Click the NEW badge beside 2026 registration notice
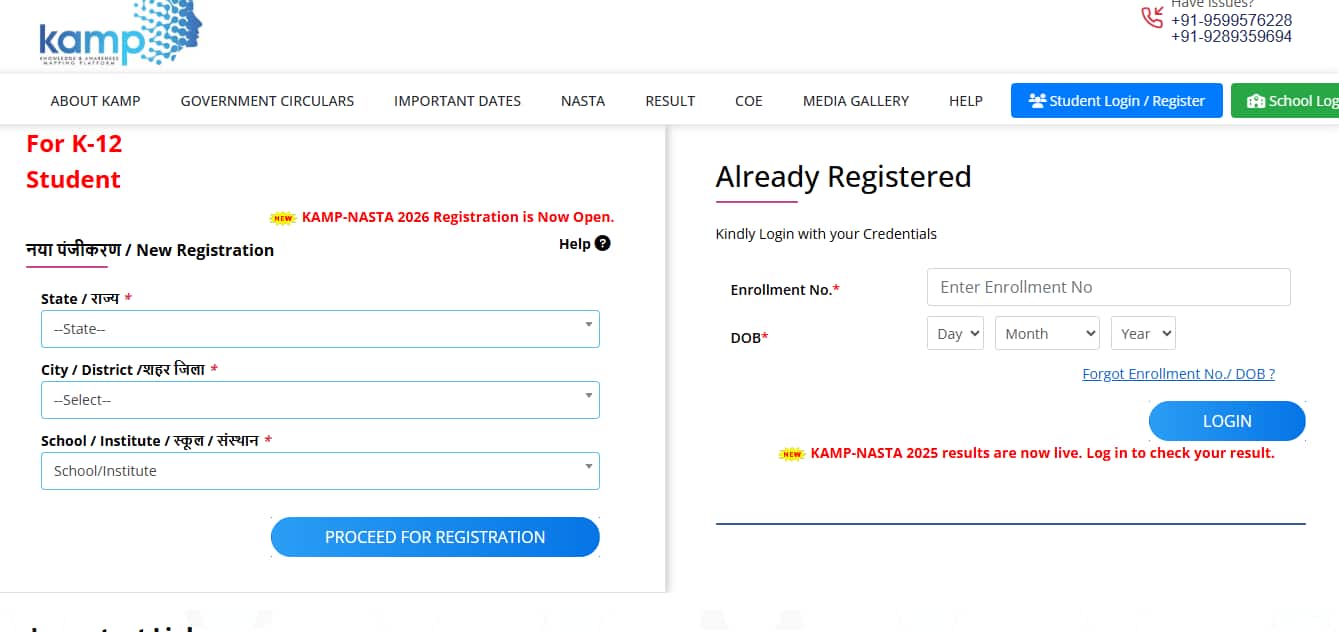 [284, 217]
